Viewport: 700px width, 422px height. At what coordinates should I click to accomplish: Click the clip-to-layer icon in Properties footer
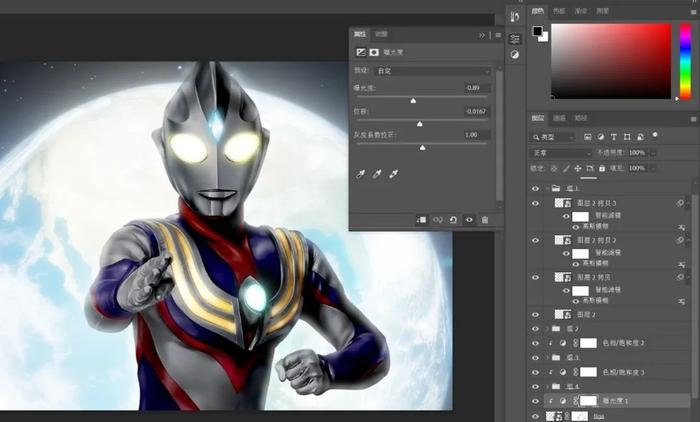pyautogui.click(x=421, y=220)
